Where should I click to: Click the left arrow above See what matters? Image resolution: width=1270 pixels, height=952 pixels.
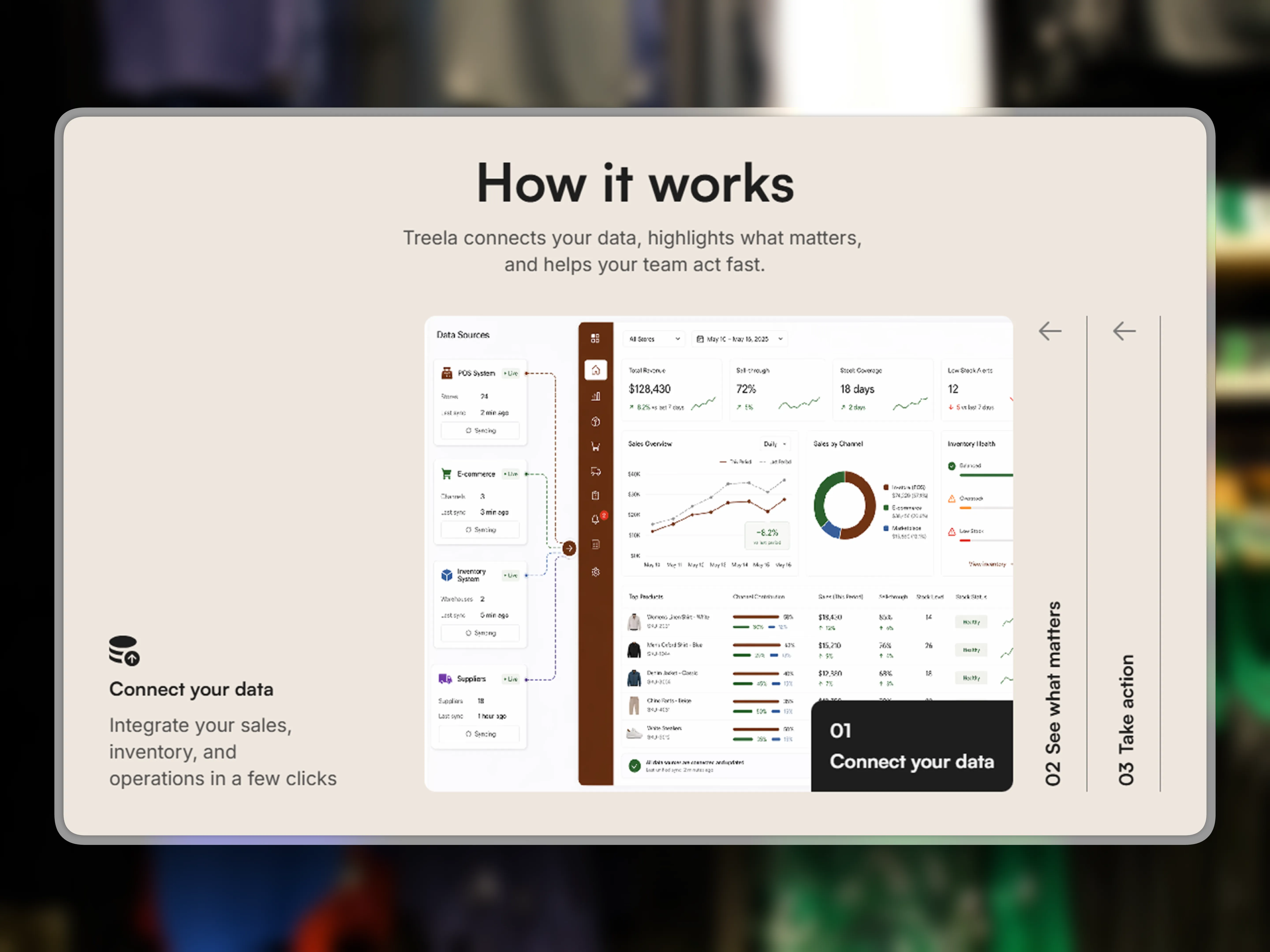coord(1050,331)
